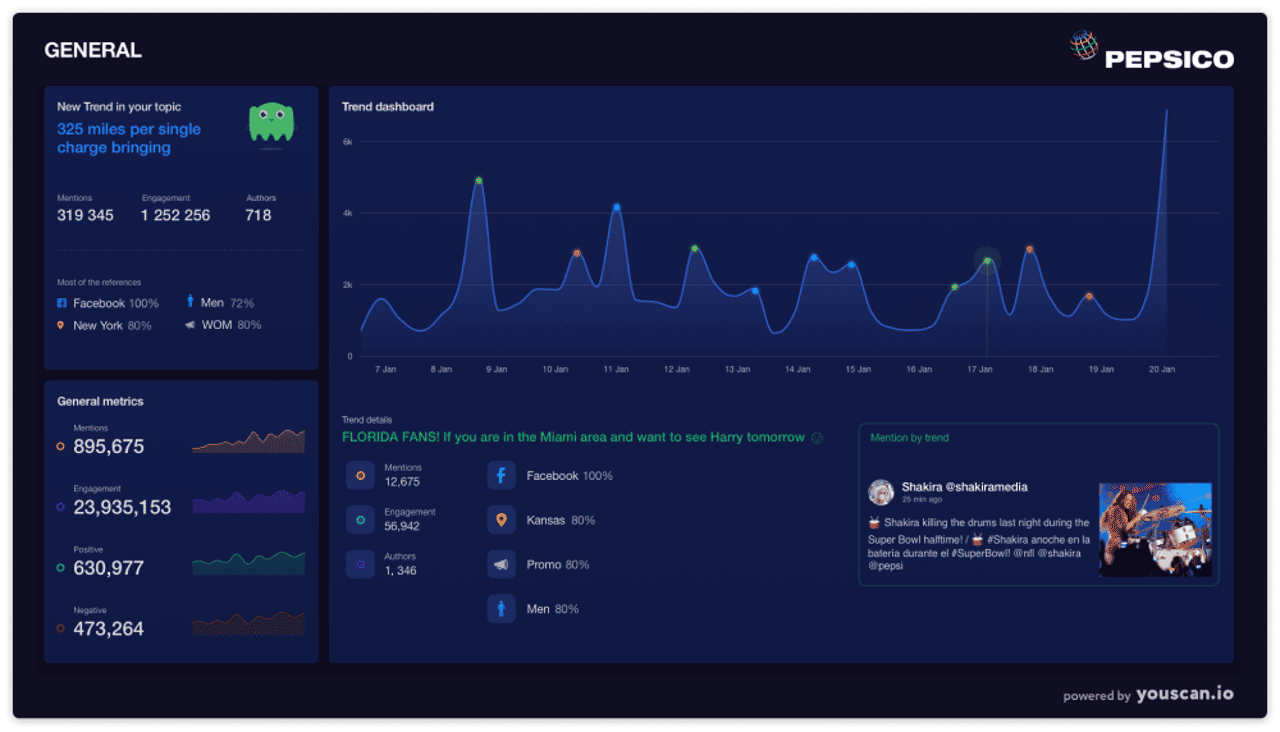Click the red Negative ring icon
Viewport: 1280px width, 732px height.
61,629
